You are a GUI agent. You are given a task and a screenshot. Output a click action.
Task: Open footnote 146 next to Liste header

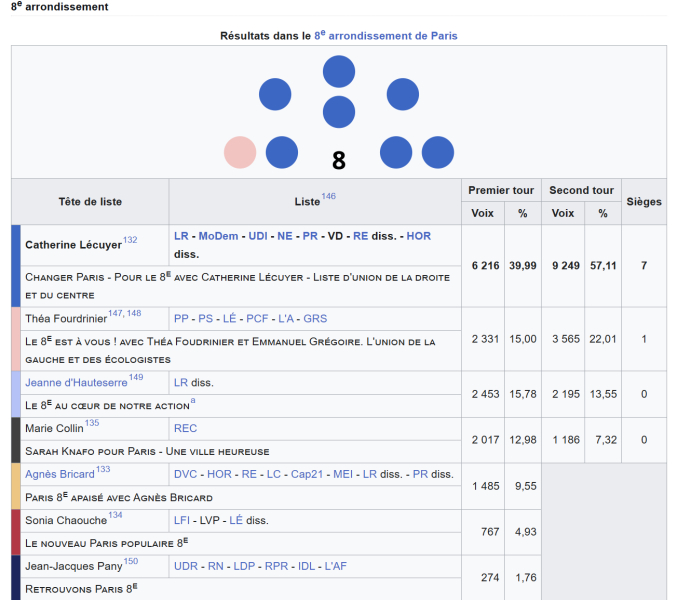pos(329,197)
